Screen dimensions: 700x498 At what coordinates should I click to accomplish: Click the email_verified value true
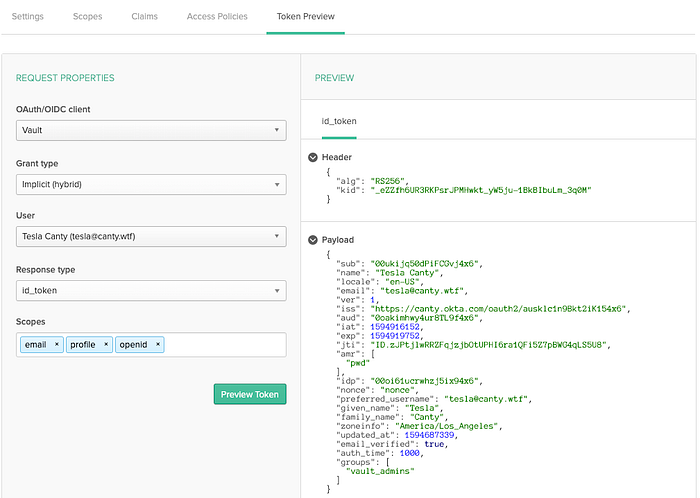pos(434,444)
